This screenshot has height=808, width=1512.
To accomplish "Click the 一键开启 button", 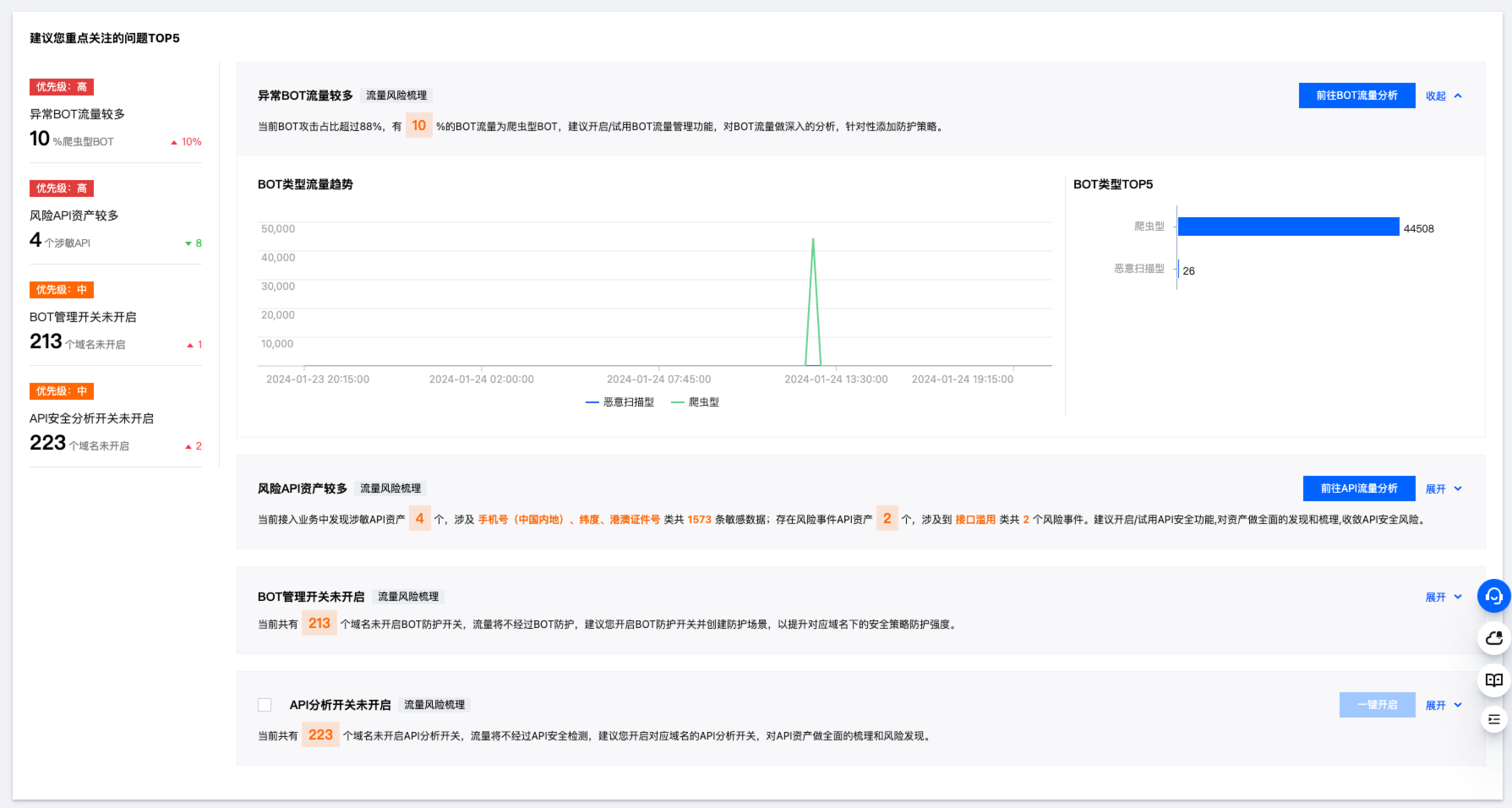I will pos(1377,705).
